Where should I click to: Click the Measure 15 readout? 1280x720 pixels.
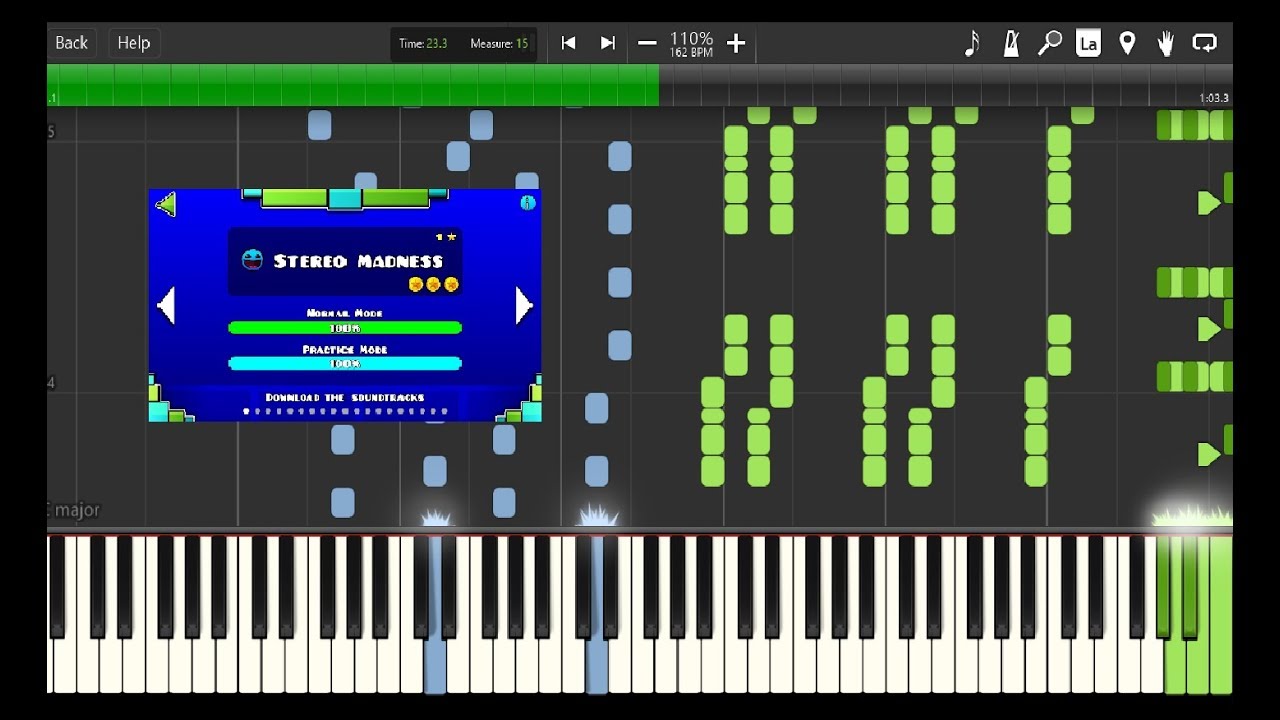pyautogui.click(x=499, y=44)
